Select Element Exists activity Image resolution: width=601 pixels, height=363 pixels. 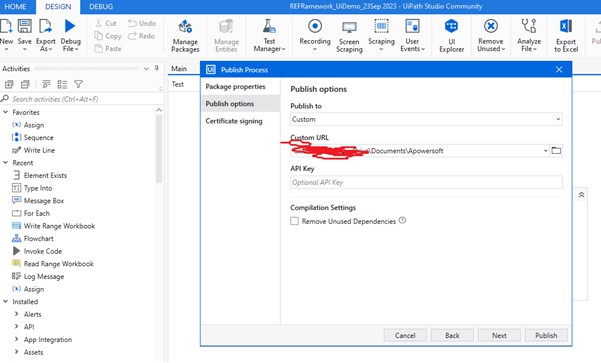[x=40, y=176]
